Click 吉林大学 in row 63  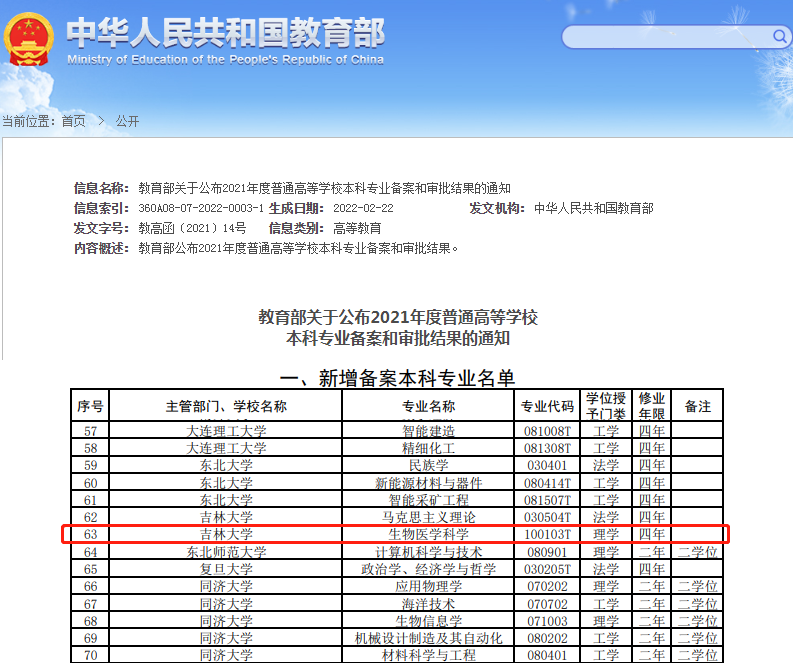point(226,534)
